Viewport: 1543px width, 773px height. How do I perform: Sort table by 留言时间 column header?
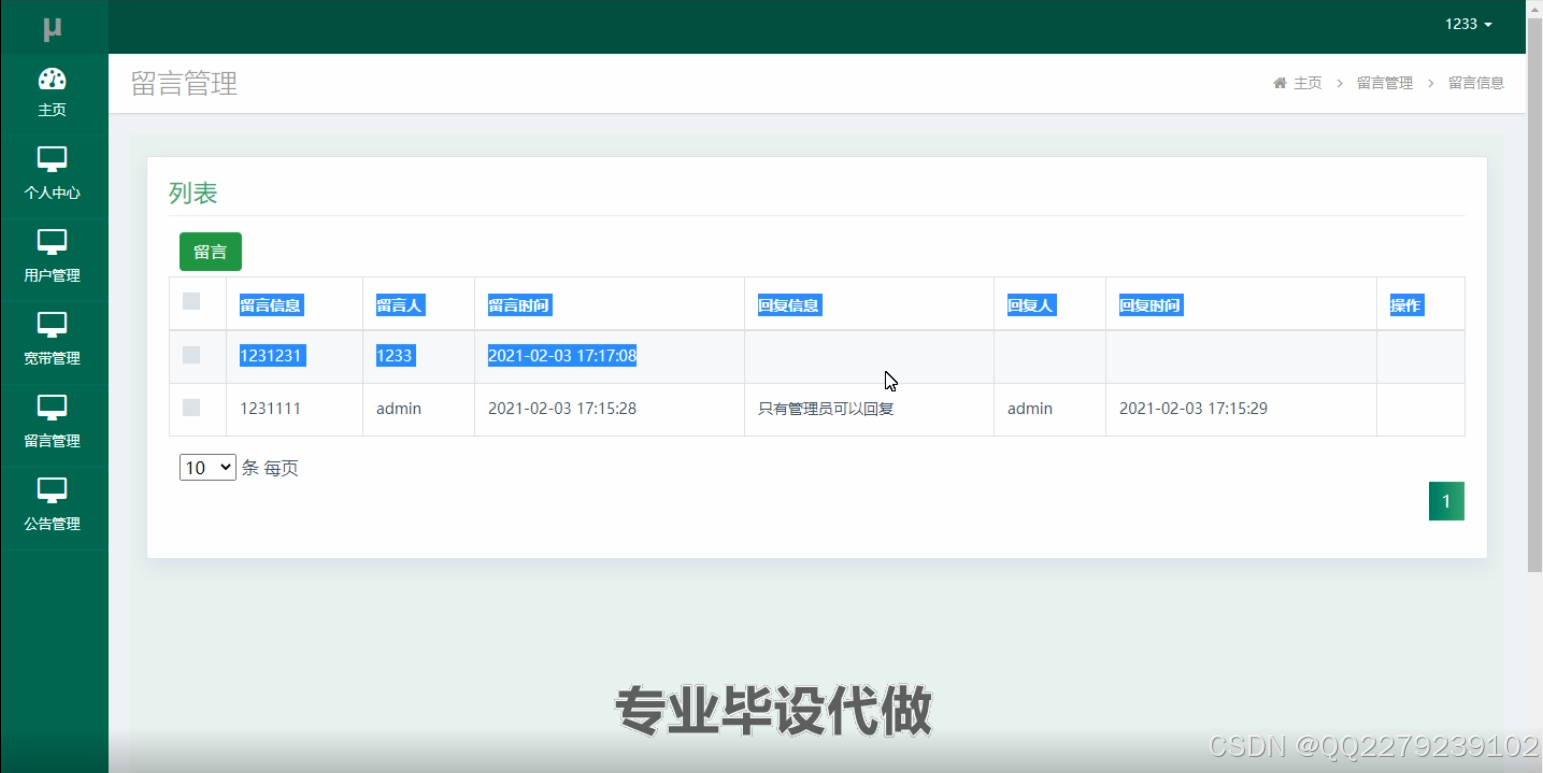tap(519, 305)
